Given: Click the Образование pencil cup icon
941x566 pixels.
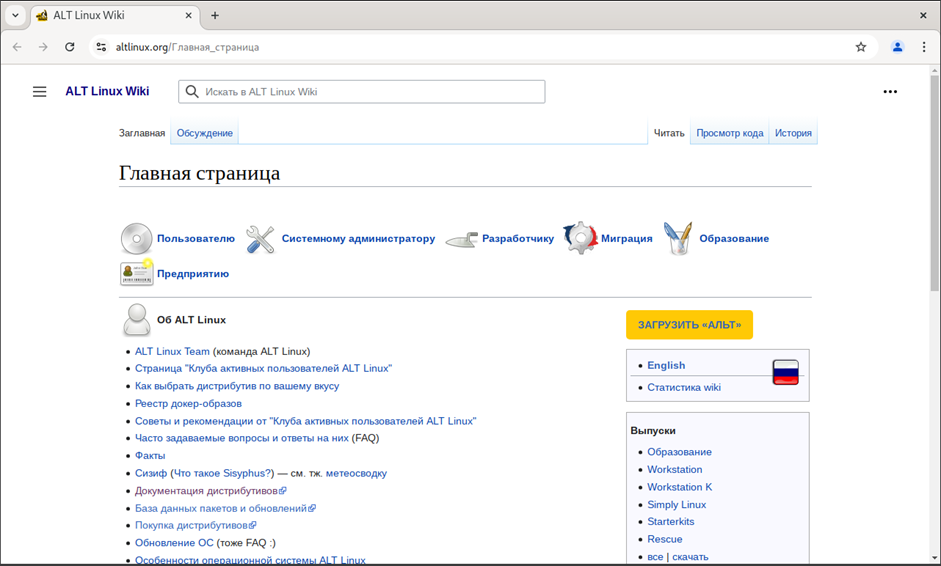Looking at the screenshot, I should coord(678,239).
